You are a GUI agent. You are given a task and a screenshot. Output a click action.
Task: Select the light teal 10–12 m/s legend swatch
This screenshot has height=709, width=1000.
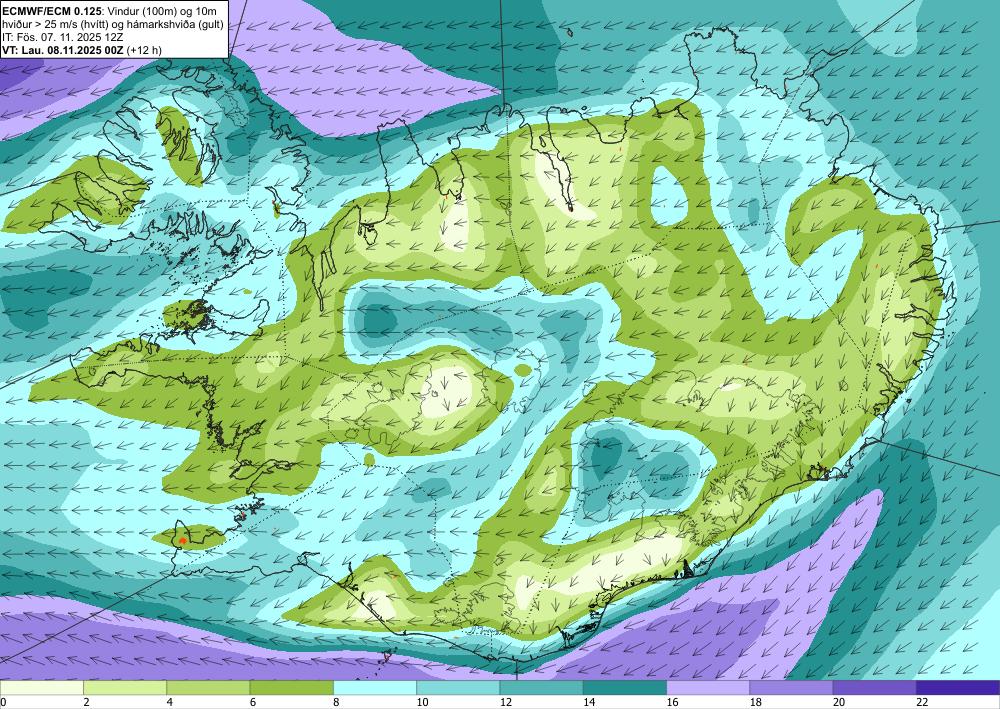pyautogui.click(x=459, y=687)
